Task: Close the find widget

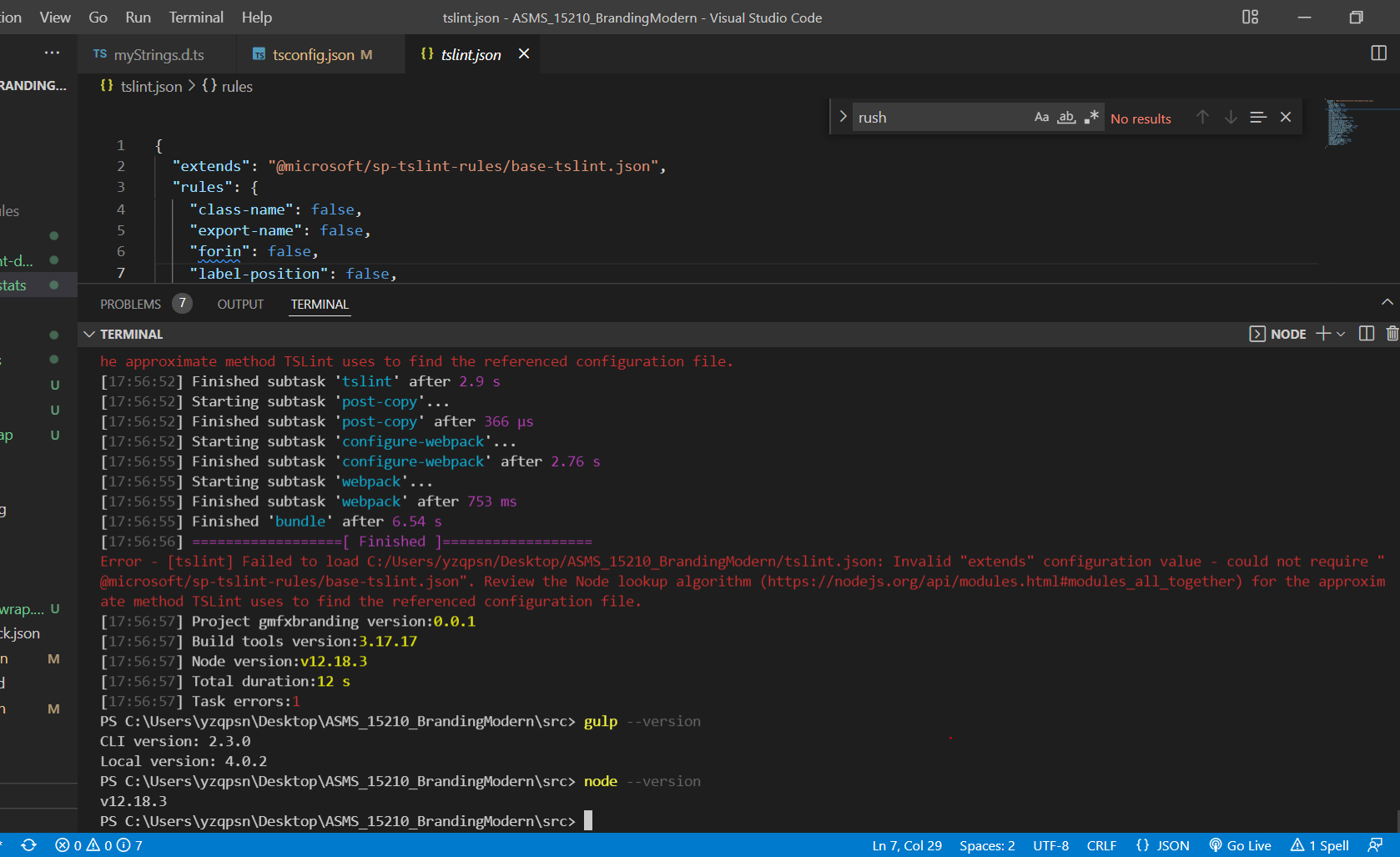Action: [x=1286, y=117]
